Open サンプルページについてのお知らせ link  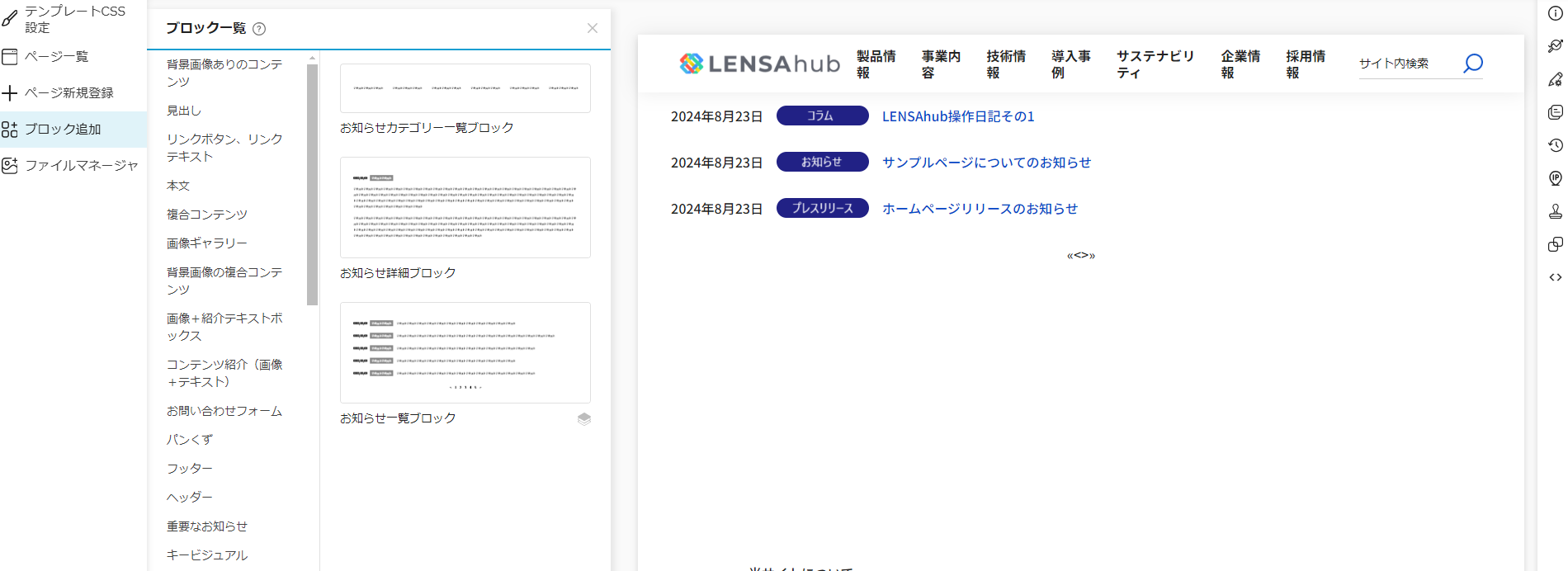click(x=986, y=163)
